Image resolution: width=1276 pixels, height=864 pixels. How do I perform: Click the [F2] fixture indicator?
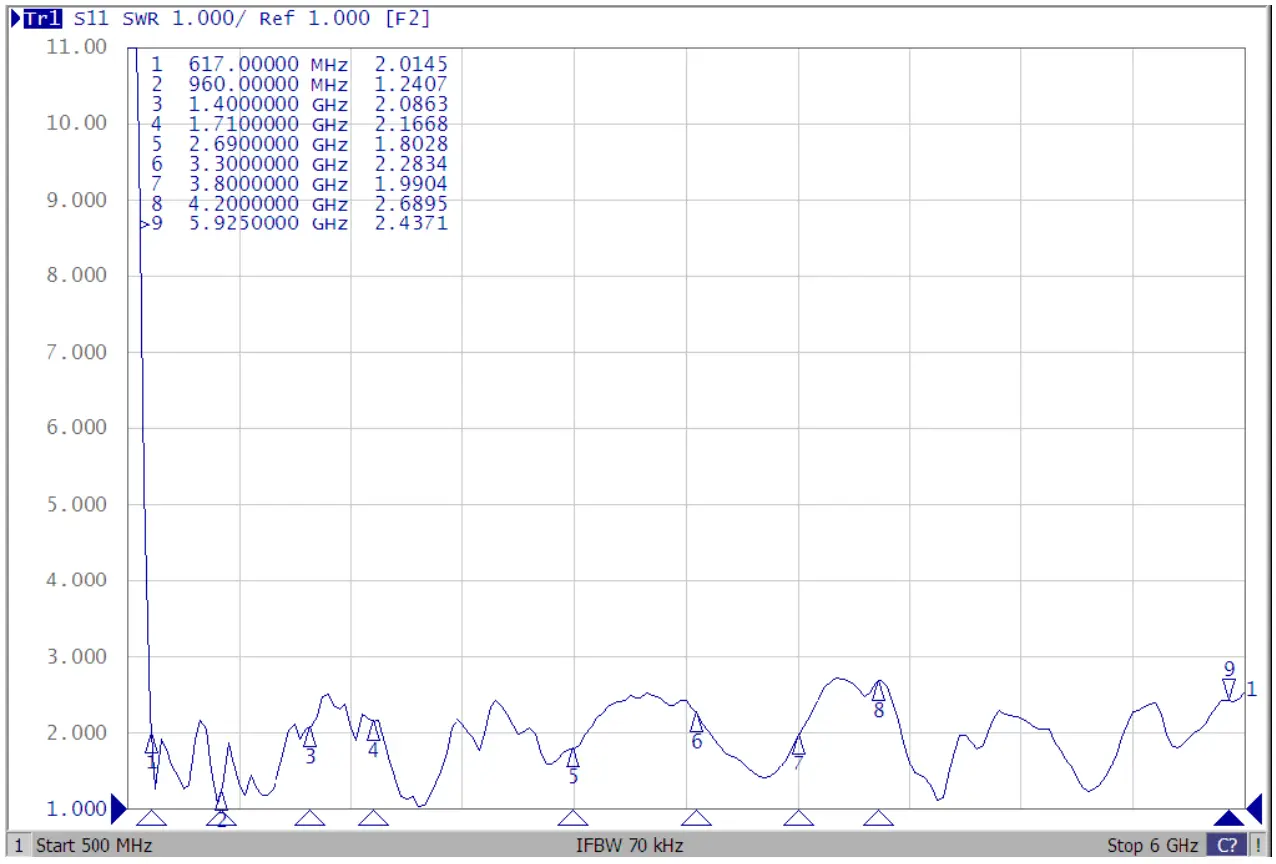pos(407,19)
